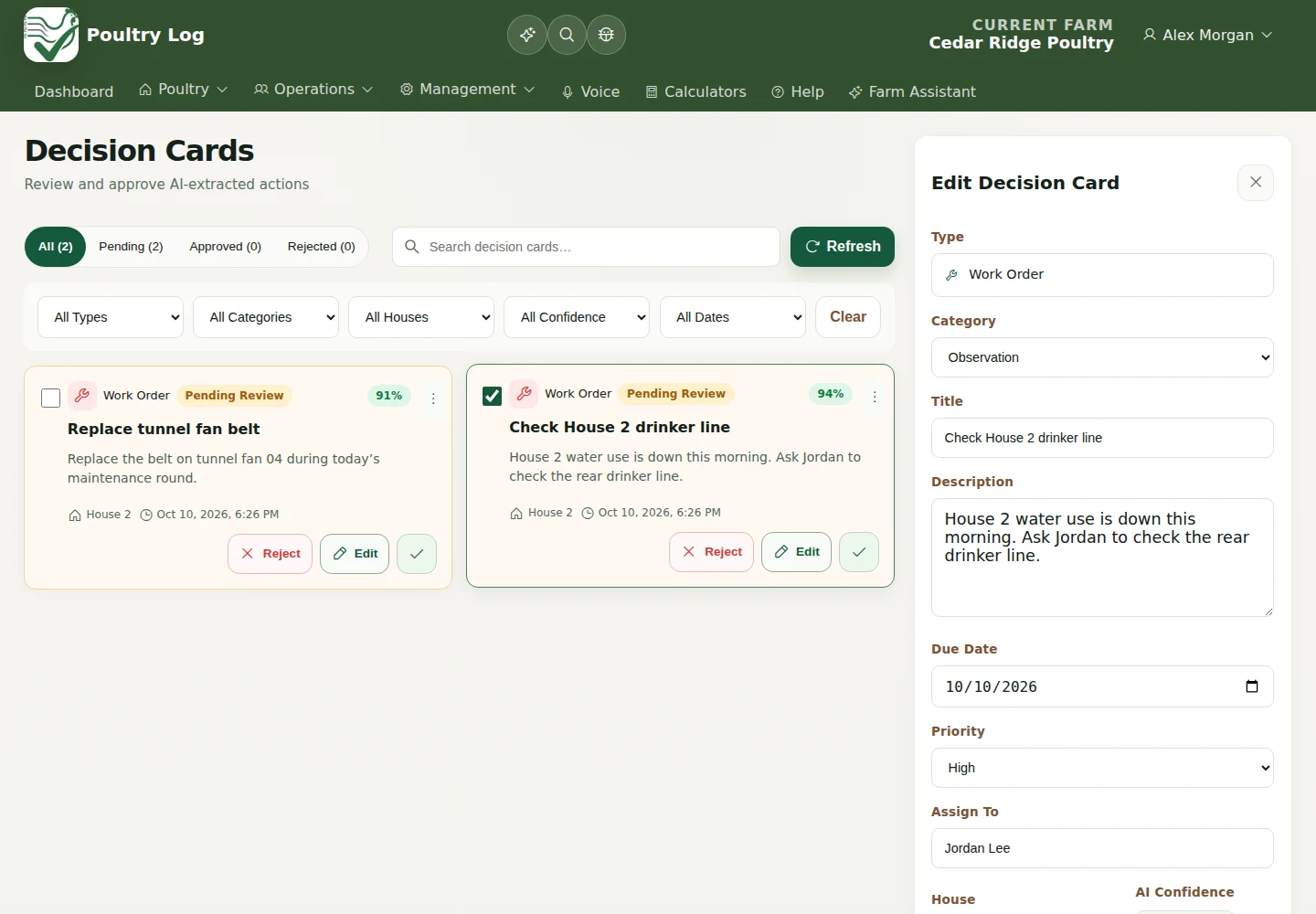Open the Calculators page
The width and height of the screenshot is (1316, 914).
[x=695, y=91]
